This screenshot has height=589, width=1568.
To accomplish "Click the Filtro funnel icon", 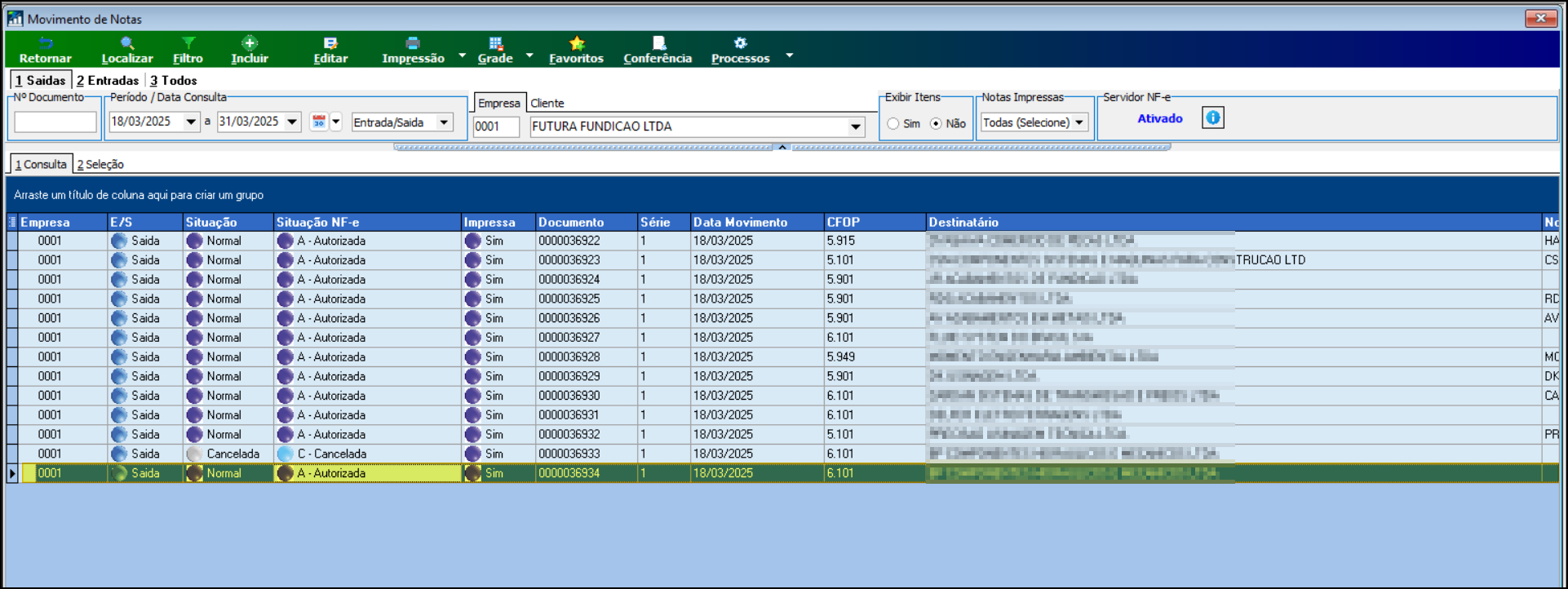I will (188, 43).
